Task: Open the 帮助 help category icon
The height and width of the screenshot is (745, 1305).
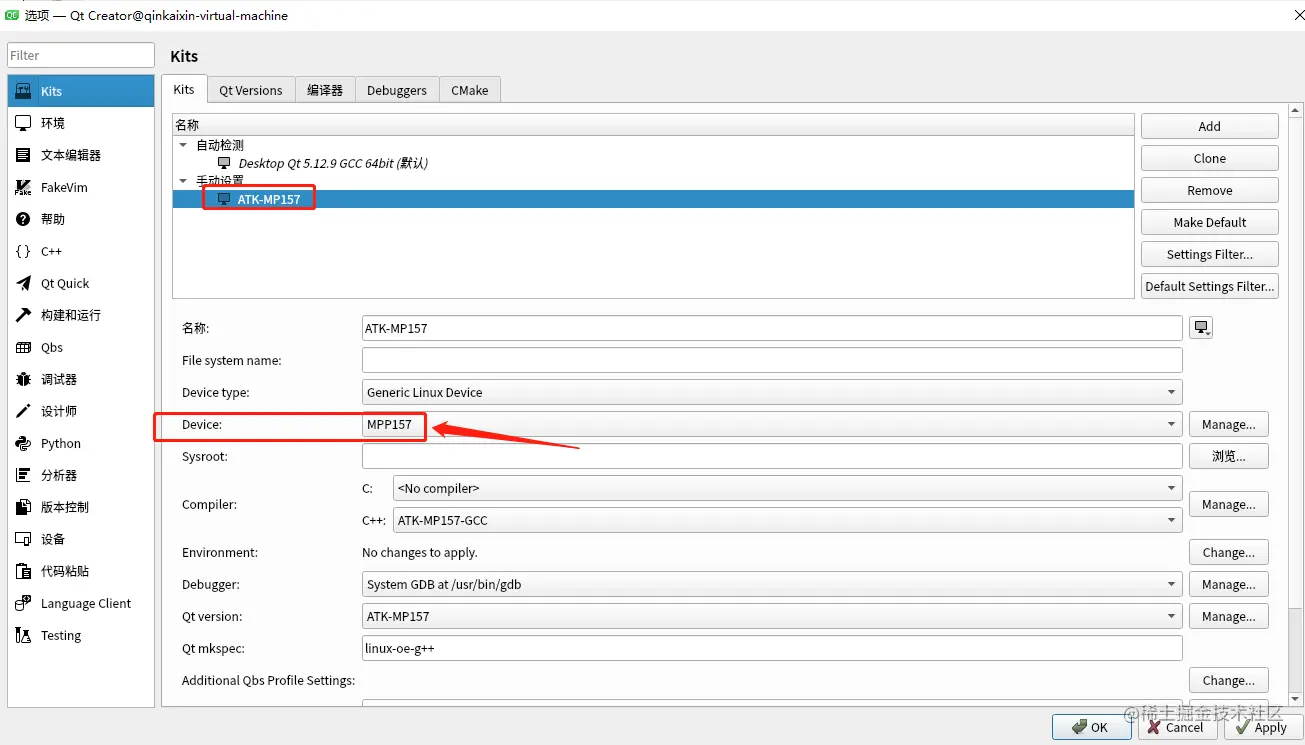Action: [x=23, y=219]
